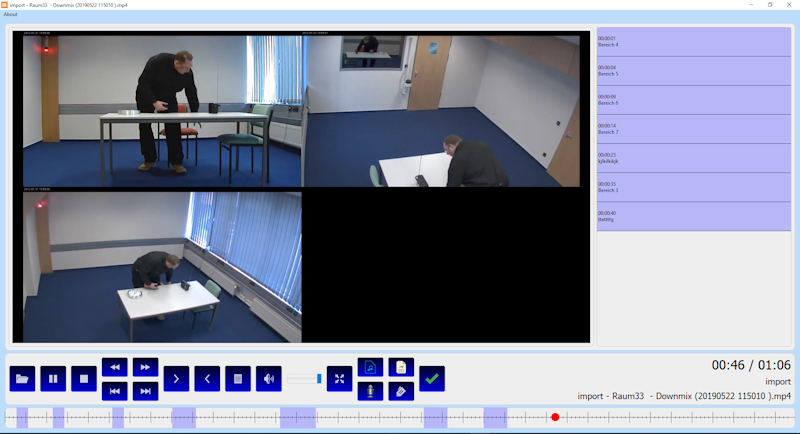This screenshot has height=434, width=800.
Task: Pause the video playback
Action: pyautogui.click(x=53, y=379)
